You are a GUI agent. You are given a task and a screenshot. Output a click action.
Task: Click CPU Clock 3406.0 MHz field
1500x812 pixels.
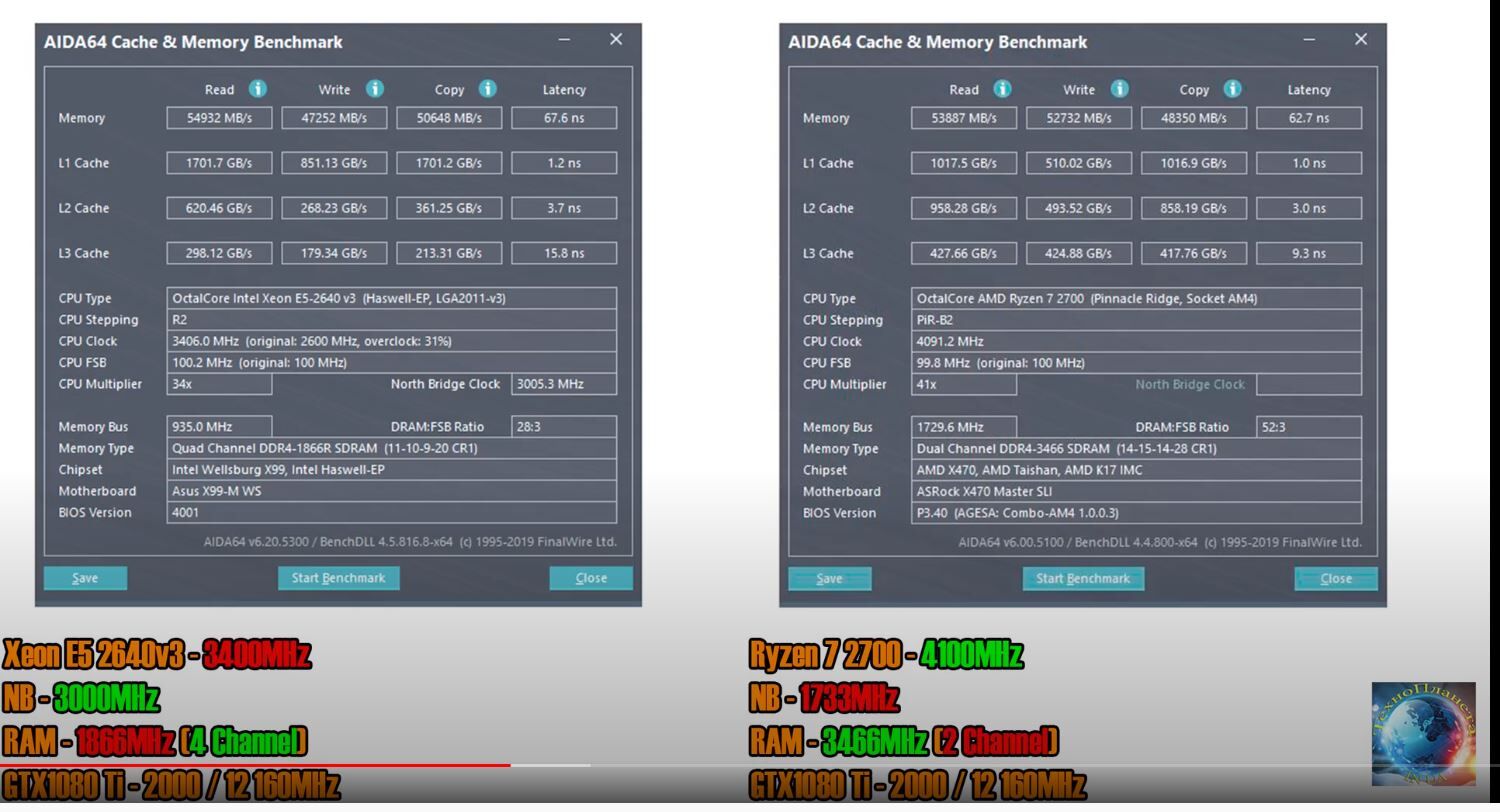pos(392,341)
